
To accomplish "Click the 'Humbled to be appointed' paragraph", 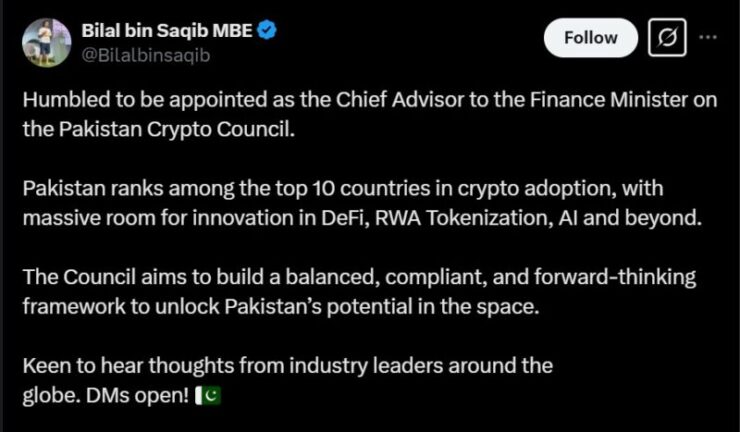I will [x=370, y=114].
